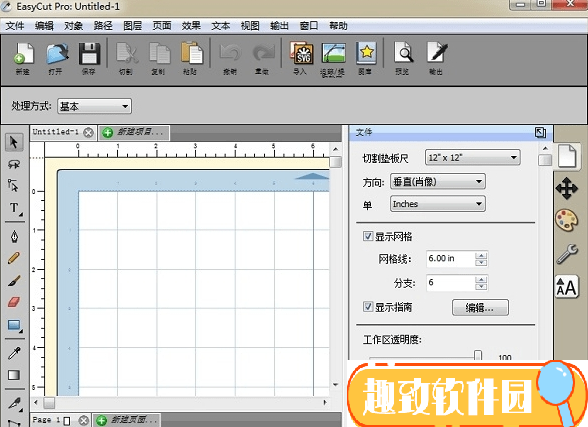Image resolution: width=588 pixels, height=427 pixels.
Task: Select the Eraser tool
Action: 14,302
